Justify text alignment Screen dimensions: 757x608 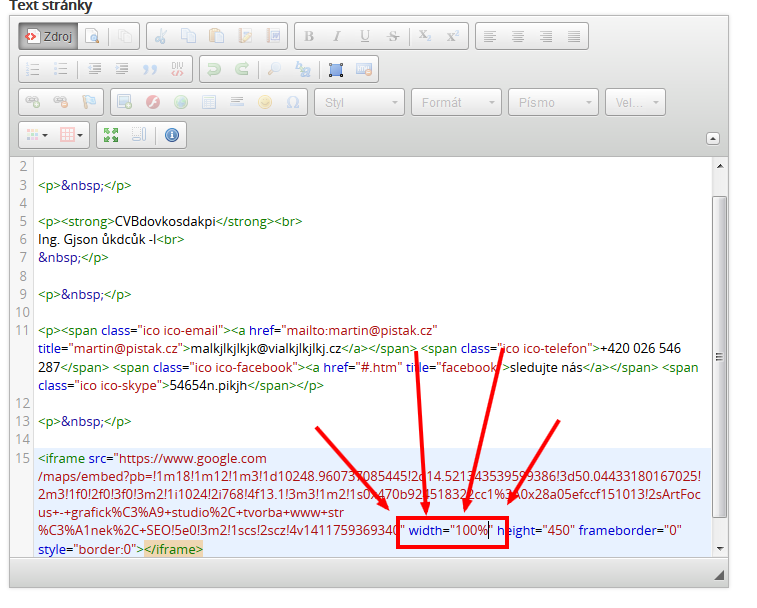(x=574, y=36)
